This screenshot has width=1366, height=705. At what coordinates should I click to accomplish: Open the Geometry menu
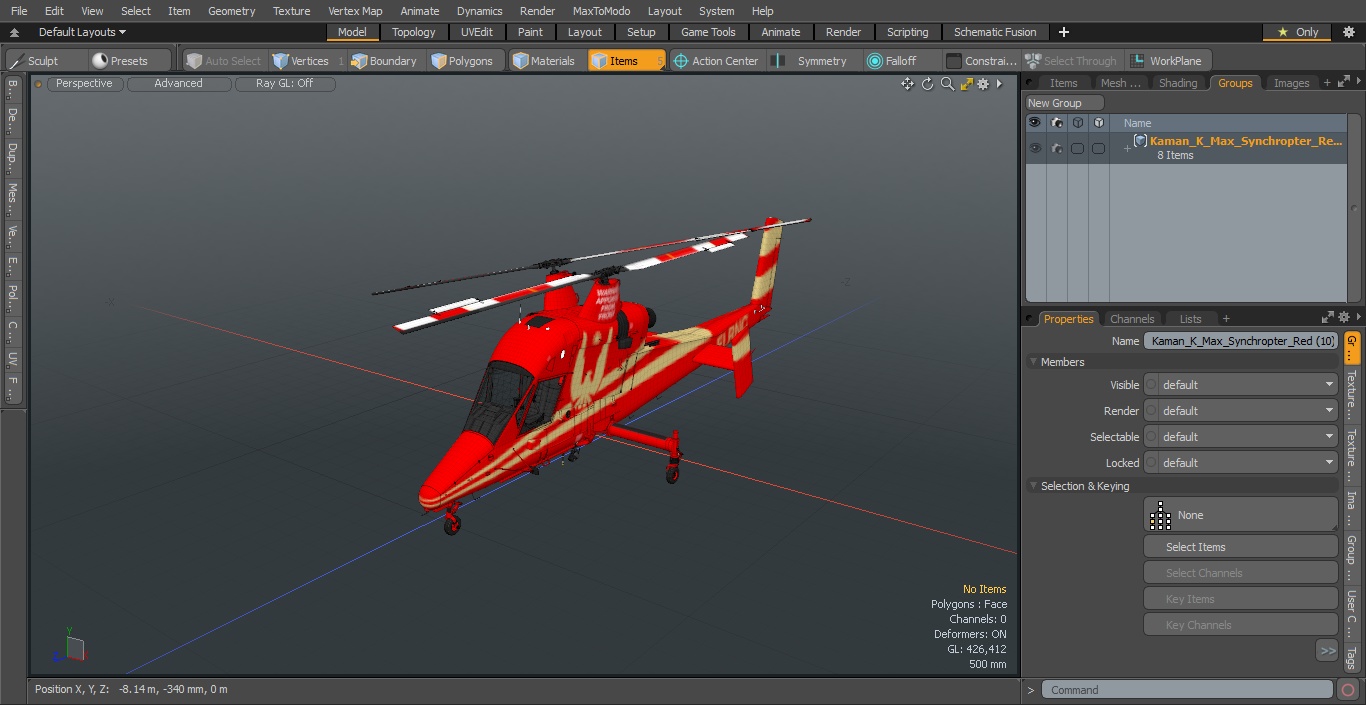pyautogui.click(x=231, y=11)
